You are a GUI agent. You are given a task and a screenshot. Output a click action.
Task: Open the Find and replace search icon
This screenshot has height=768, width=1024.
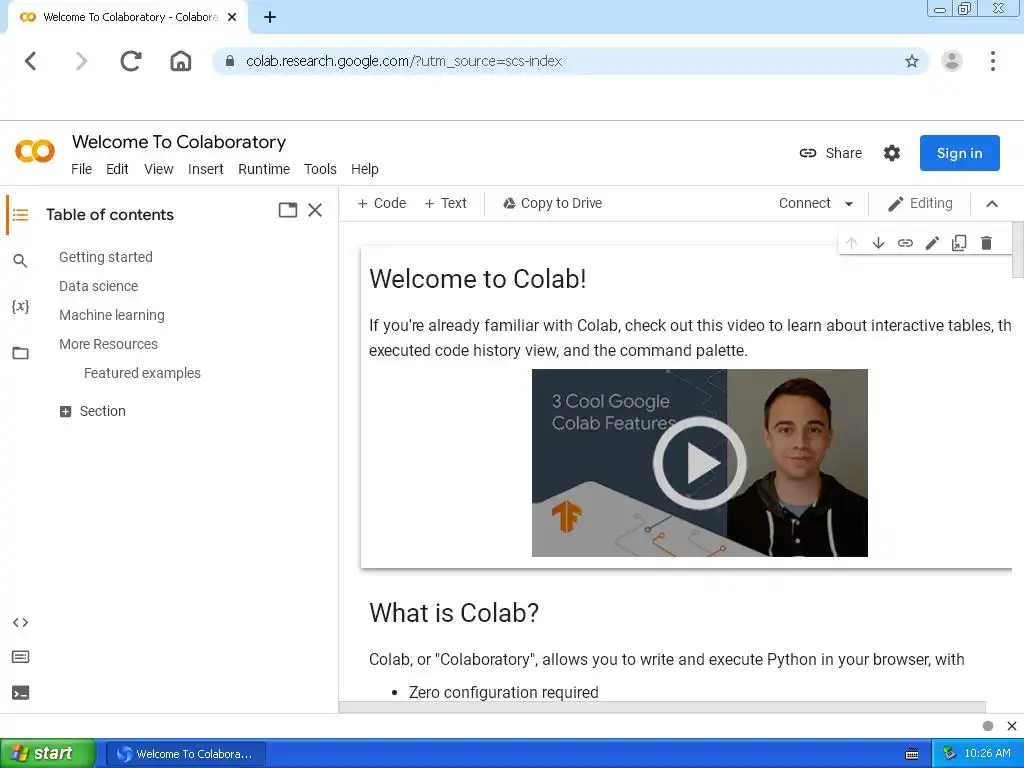pos(20,261)
